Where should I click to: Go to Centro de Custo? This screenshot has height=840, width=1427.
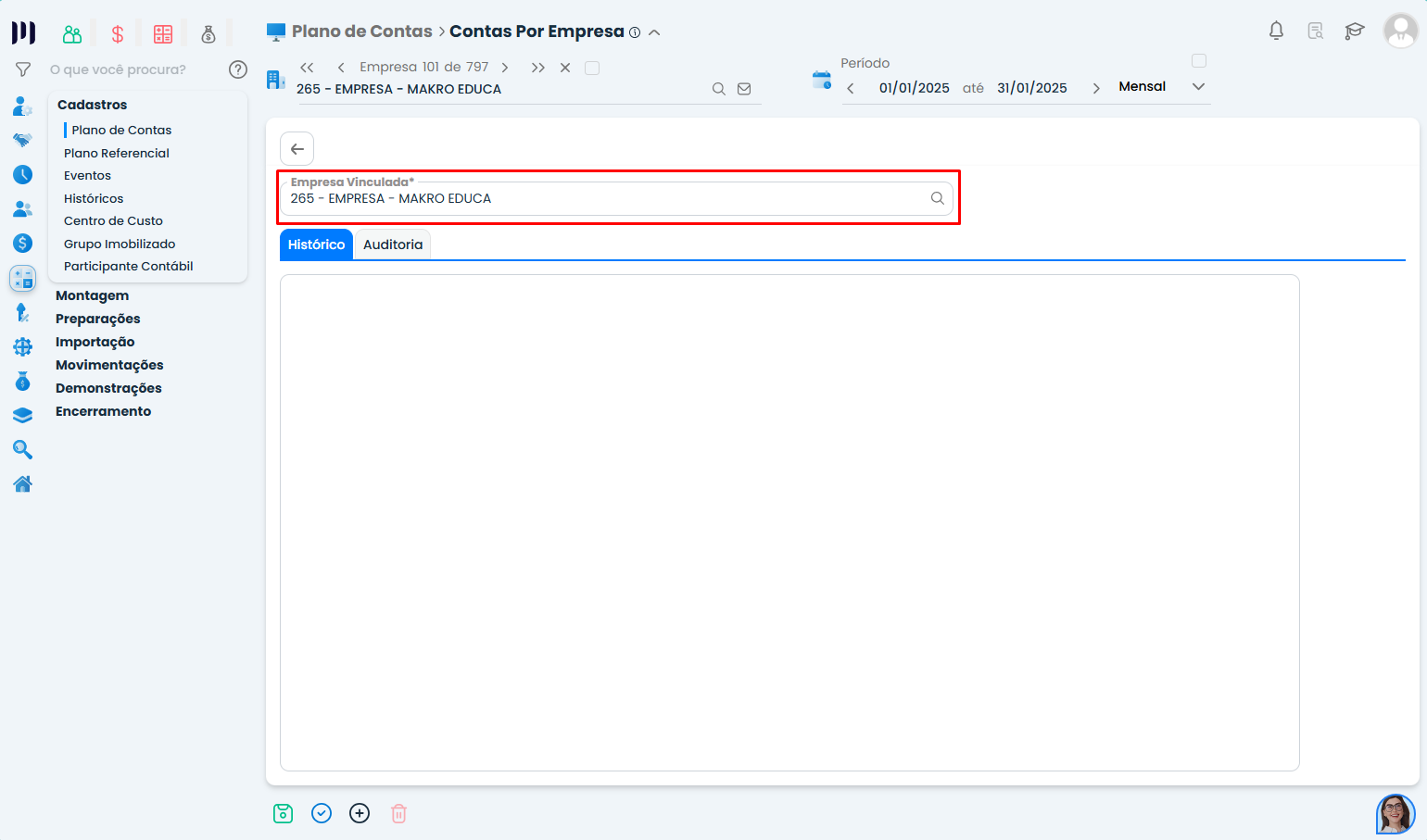point(113,220)
